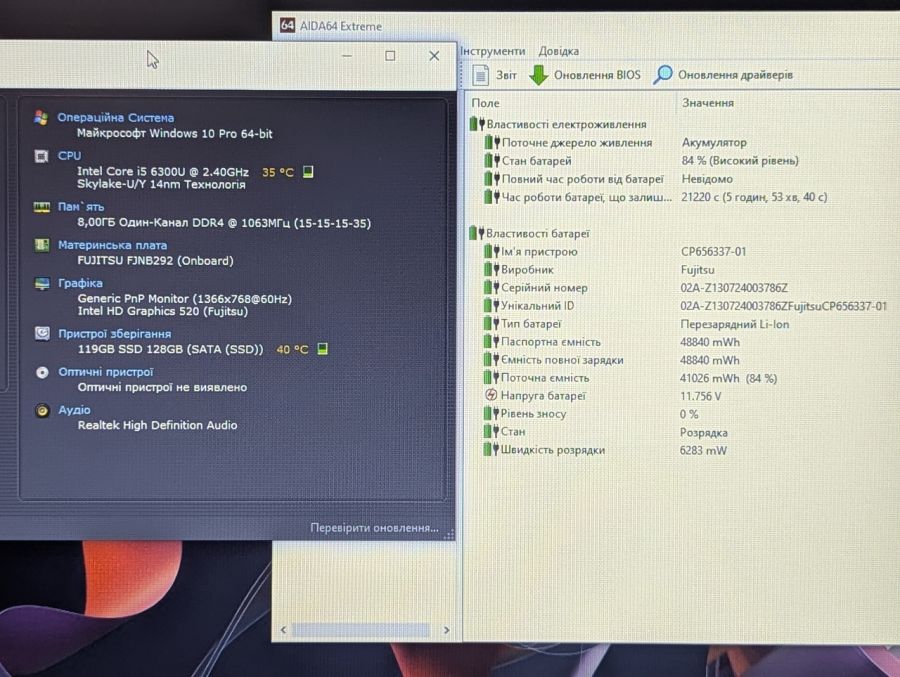Click the battery icon beside Ім'я пристрою
This screenshot has height=677, width=900.
[491, 252]
